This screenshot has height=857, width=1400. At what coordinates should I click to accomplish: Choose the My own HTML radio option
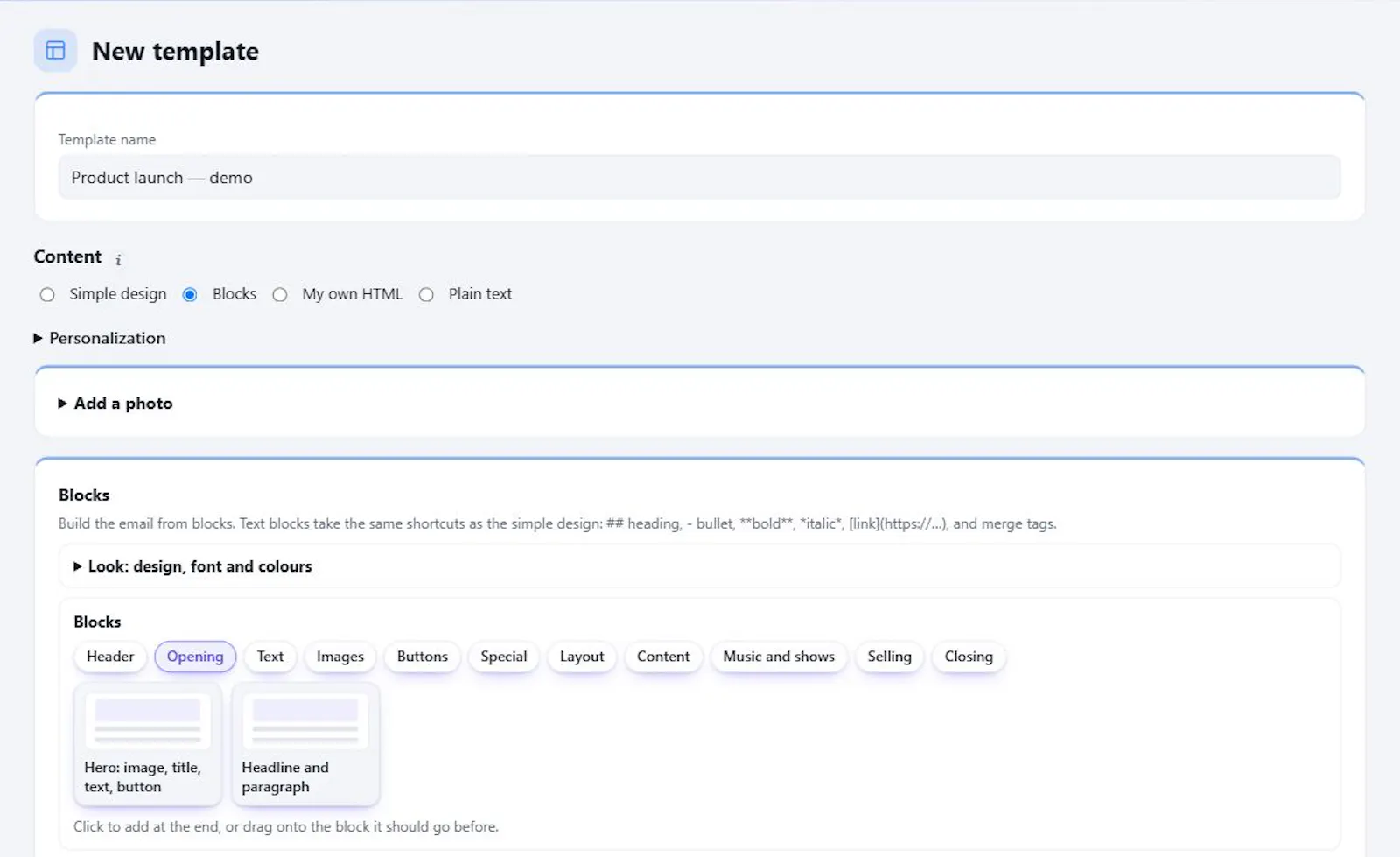coord(280,295)
